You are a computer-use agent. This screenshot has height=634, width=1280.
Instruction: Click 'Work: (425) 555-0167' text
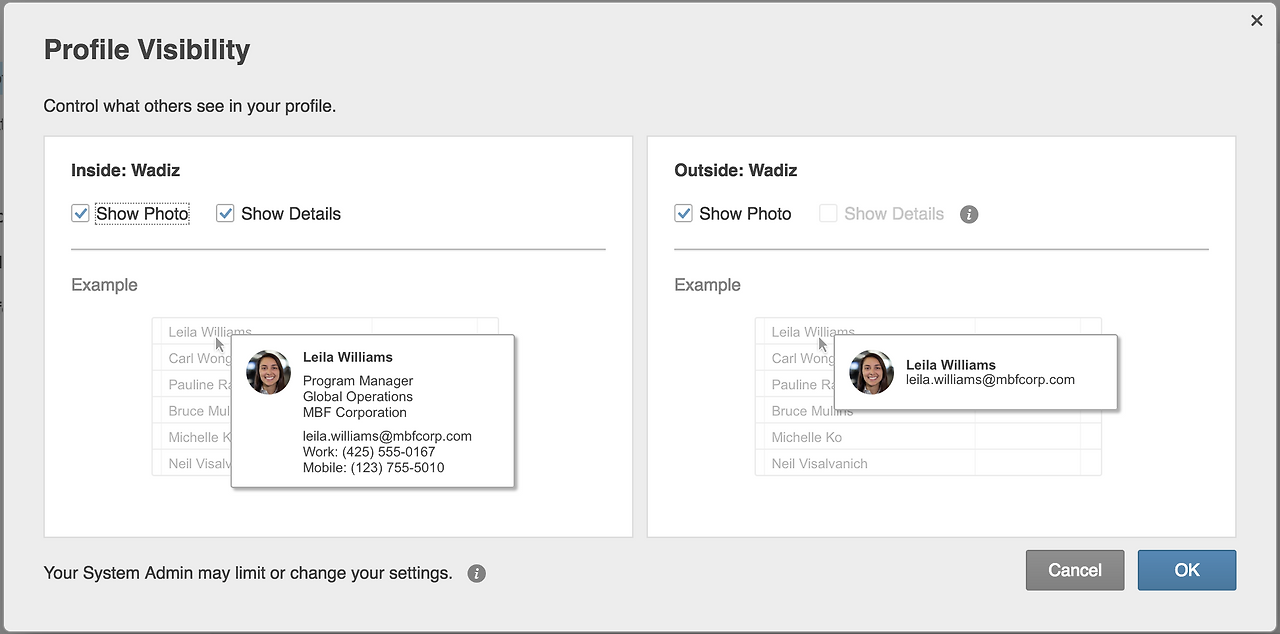point(369,452)
